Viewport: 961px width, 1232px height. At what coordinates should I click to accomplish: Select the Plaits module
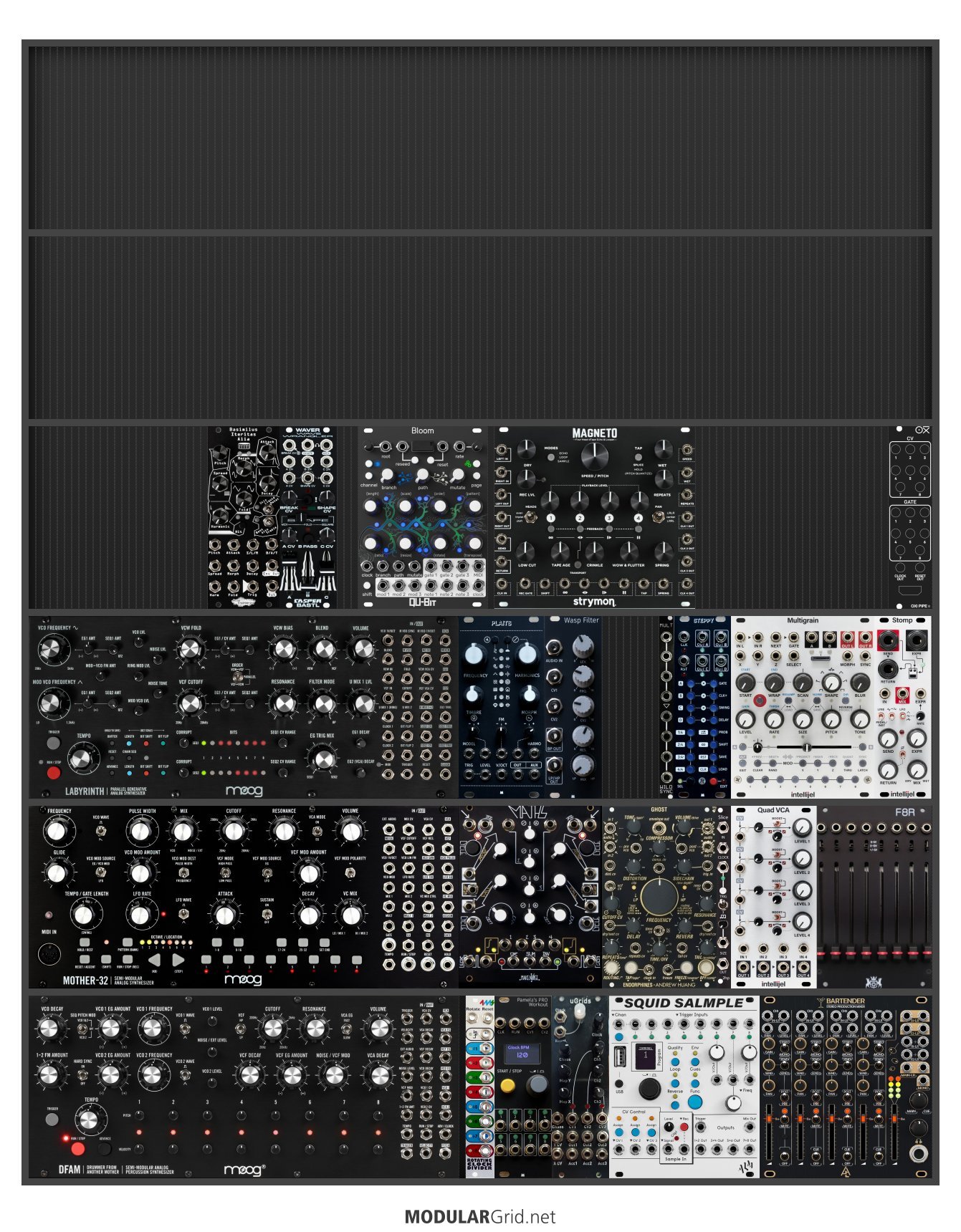click(502, 707)
